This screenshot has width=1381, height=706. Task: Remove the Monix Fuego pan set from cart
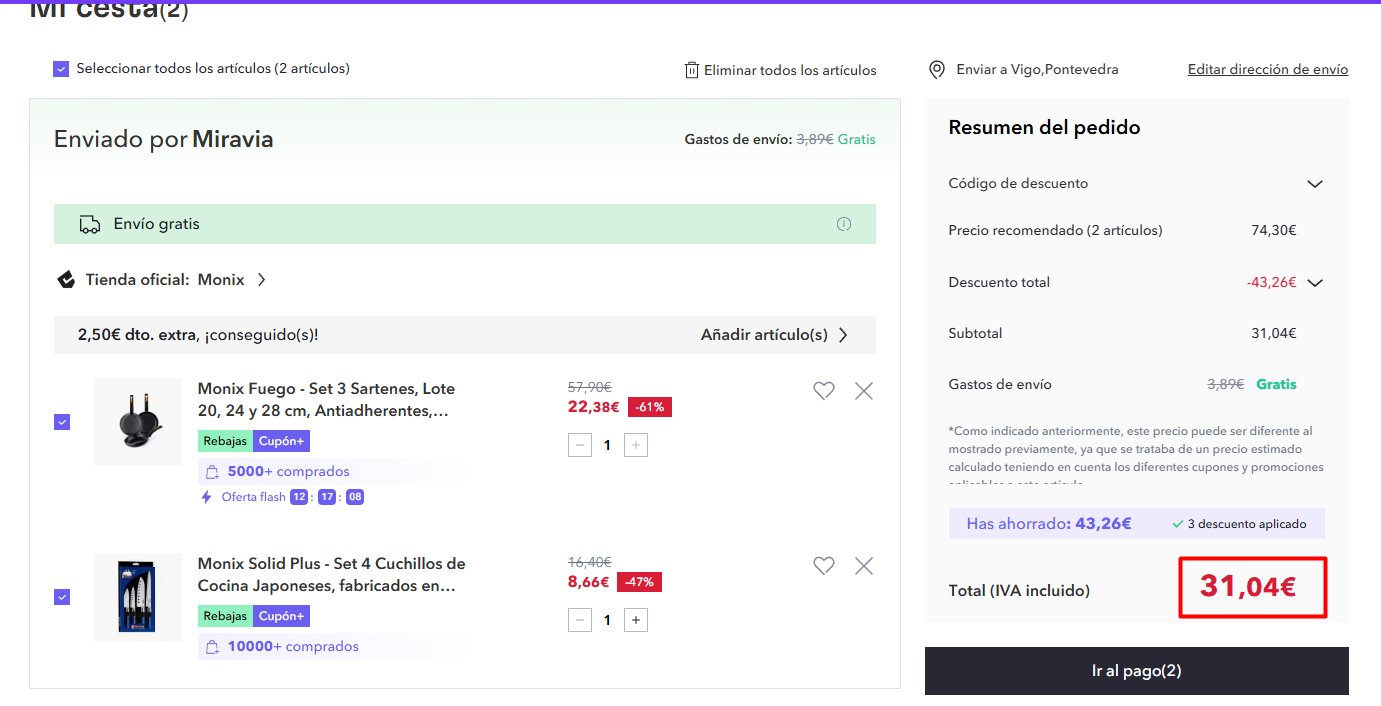(864, 391)
